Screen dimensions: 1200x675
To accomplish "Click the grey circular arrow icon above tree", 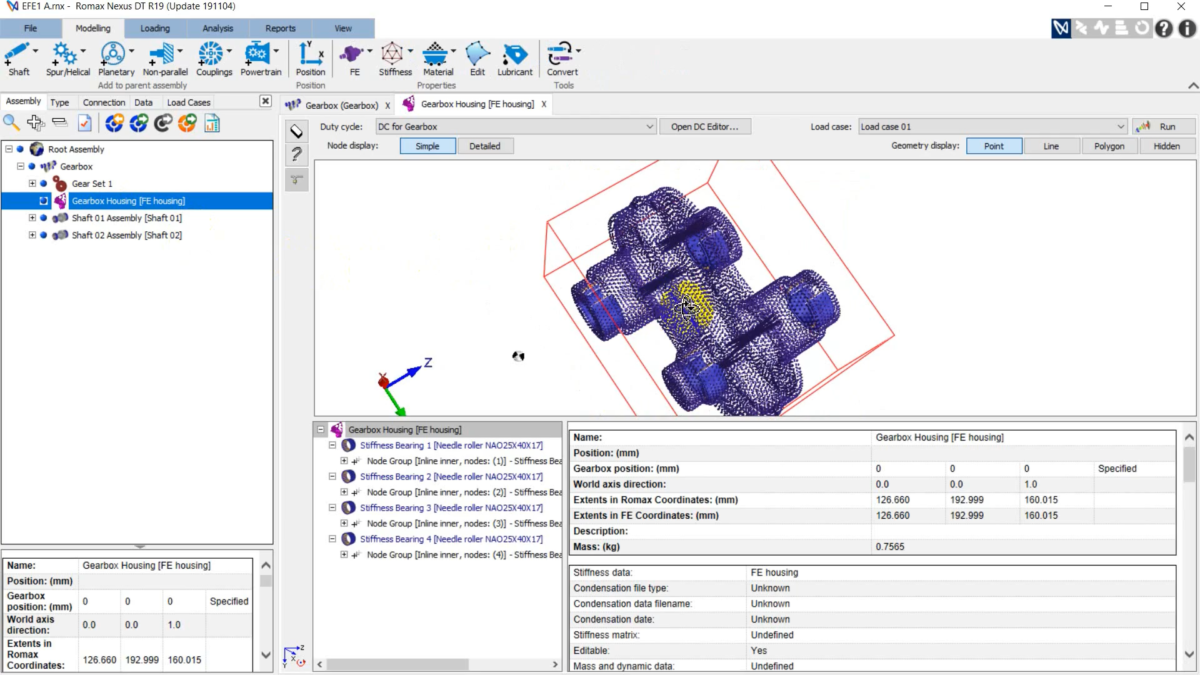I will (163, 123).
